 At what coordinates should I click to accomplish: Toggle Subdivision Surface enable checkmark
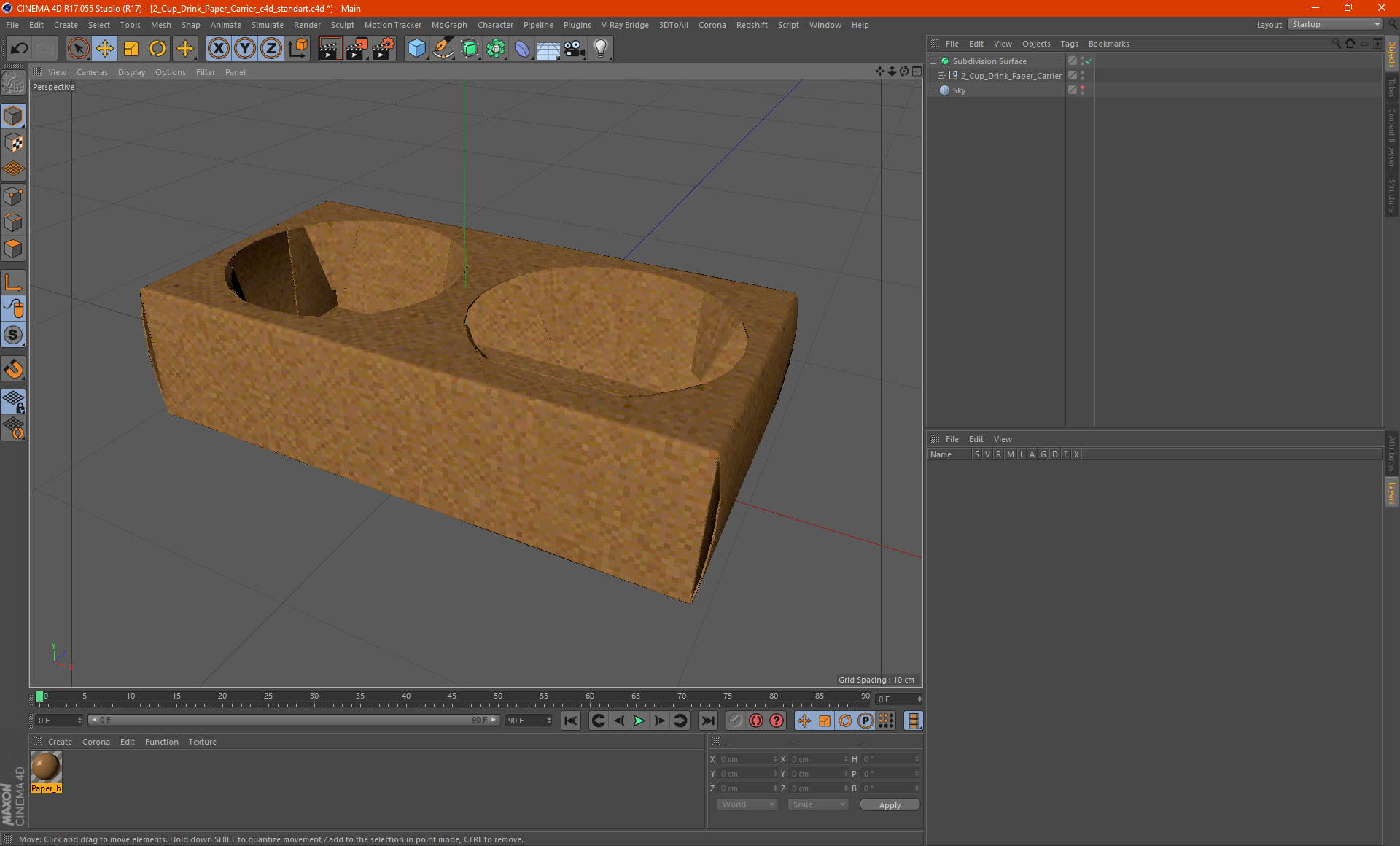click(x=1089, y=61)
